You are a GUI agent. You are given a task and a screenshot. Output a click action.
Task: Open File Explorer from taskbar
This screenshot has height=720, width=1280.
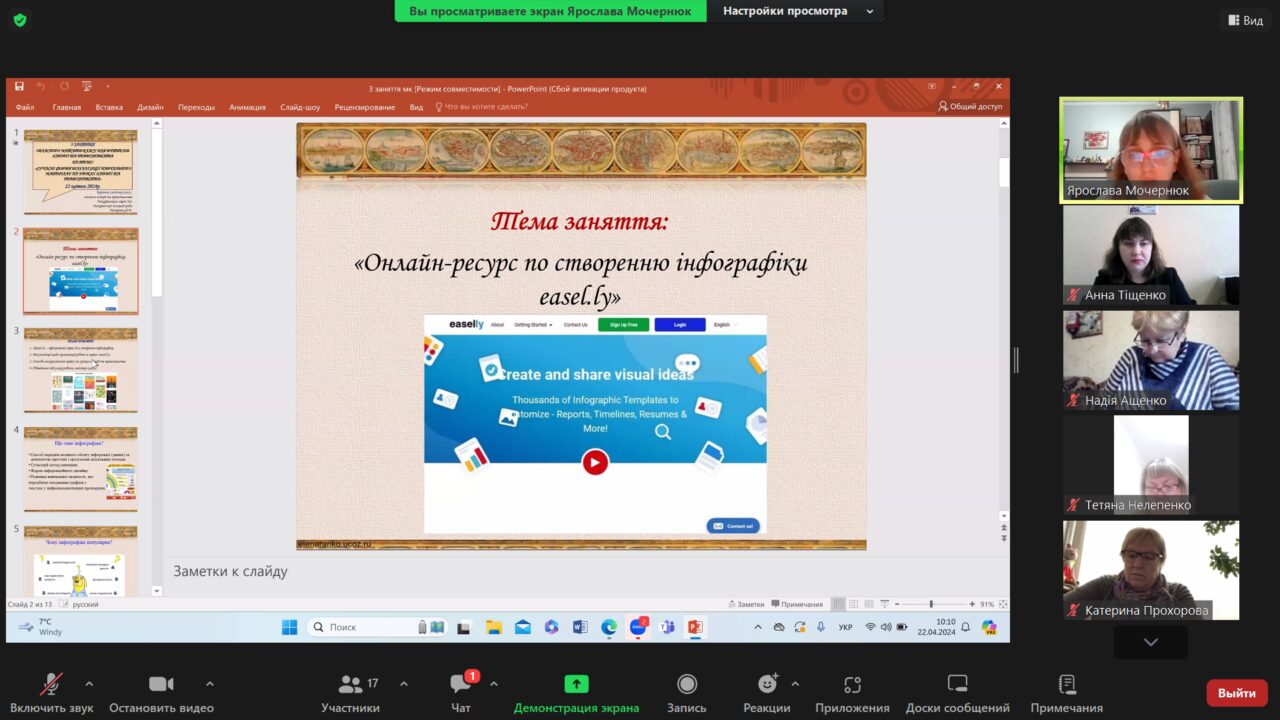(x=494, y=627)
